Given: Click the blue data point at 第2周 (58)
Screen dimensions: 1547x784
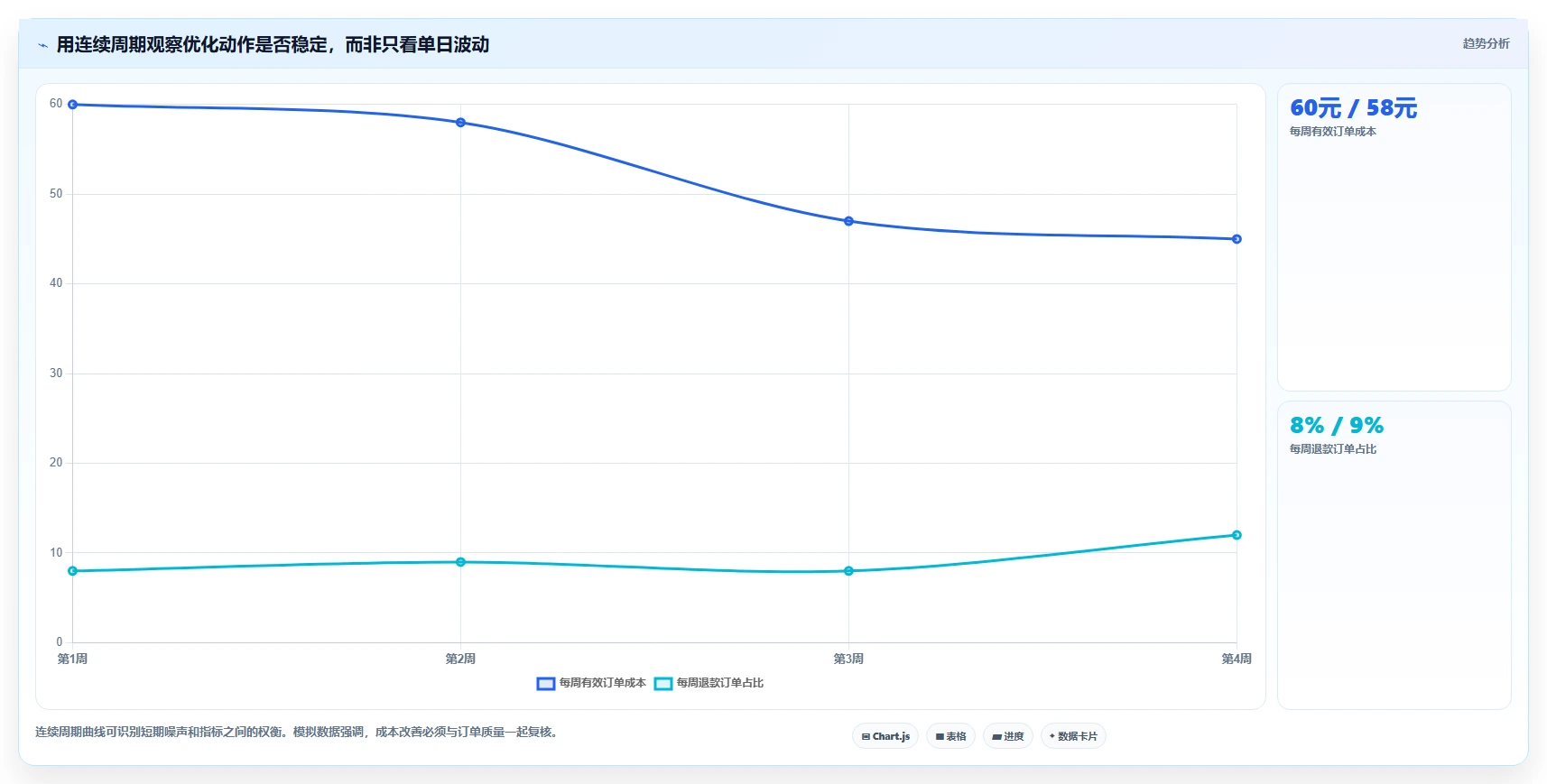Looking at the screenshot, I should click(460, 123).
